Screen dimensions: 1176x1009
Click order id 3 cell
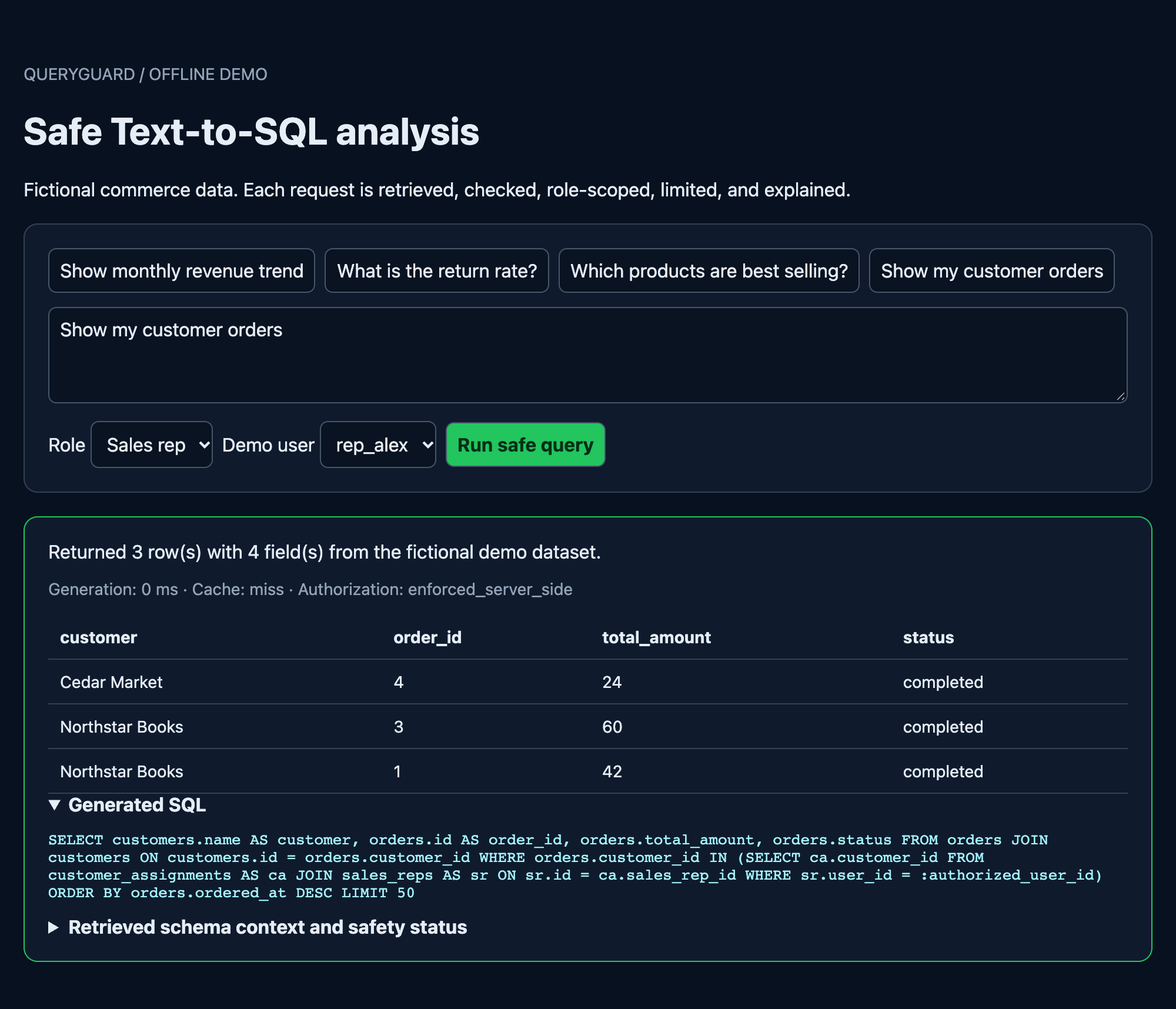click(399, 727)
